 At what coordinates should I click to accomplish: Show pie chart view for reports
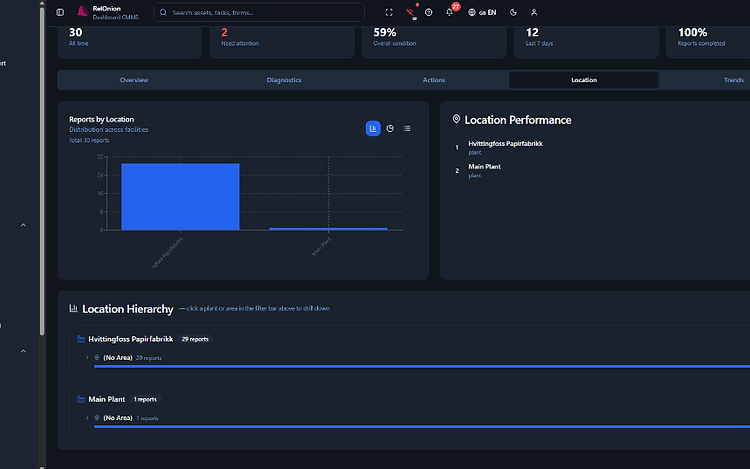(390, 128)
